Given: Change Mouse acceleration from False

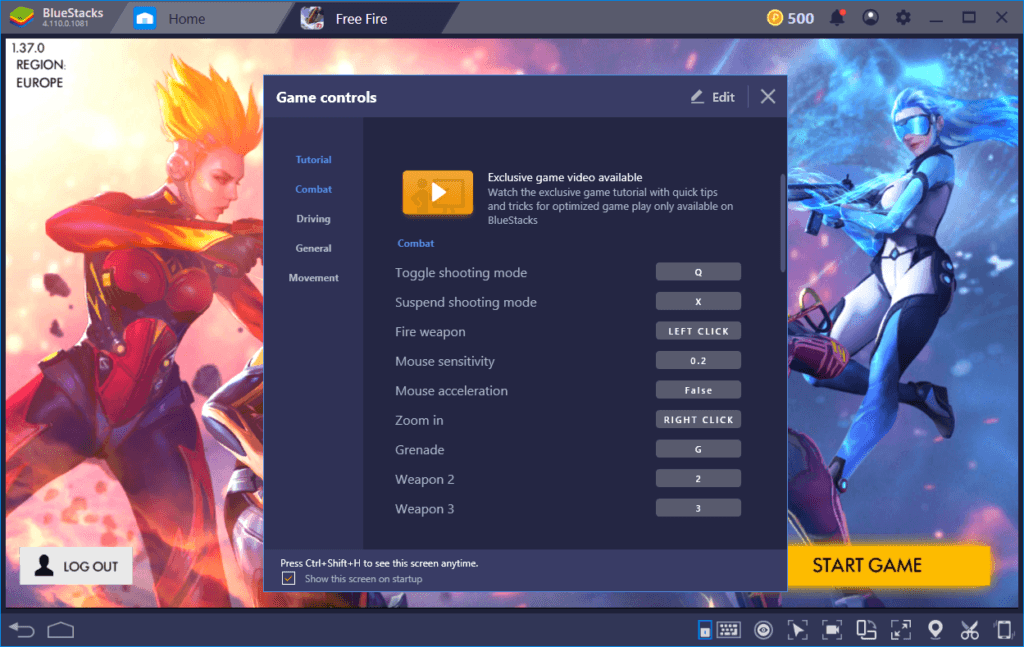Looking at the screenshot, I should coord(698,389).
